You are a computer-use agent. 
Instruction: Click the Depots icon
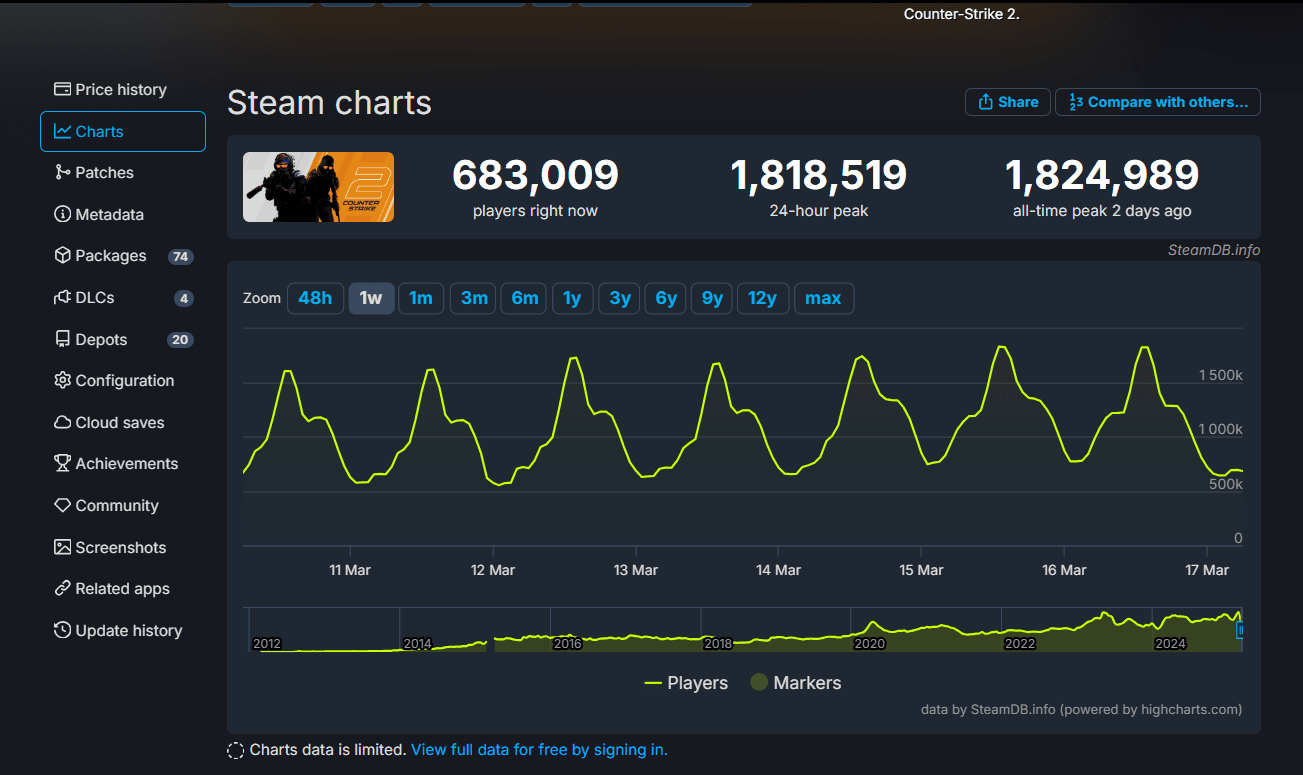pyautogui.click(x=62, y=339)
